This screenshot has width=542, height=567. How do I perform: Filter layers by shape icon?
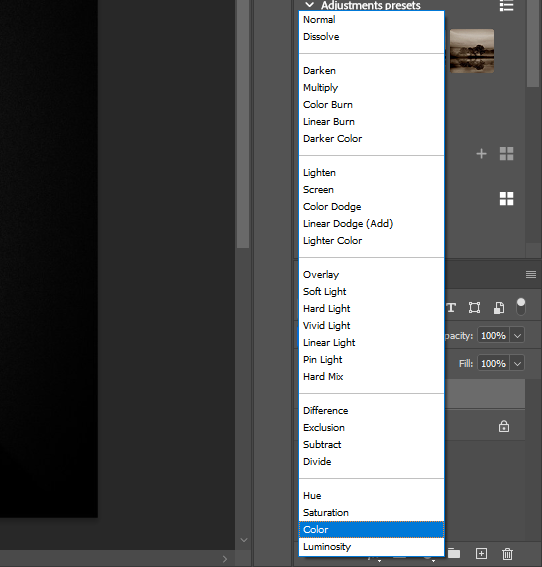pyautogui.click(x=474, y=308)
